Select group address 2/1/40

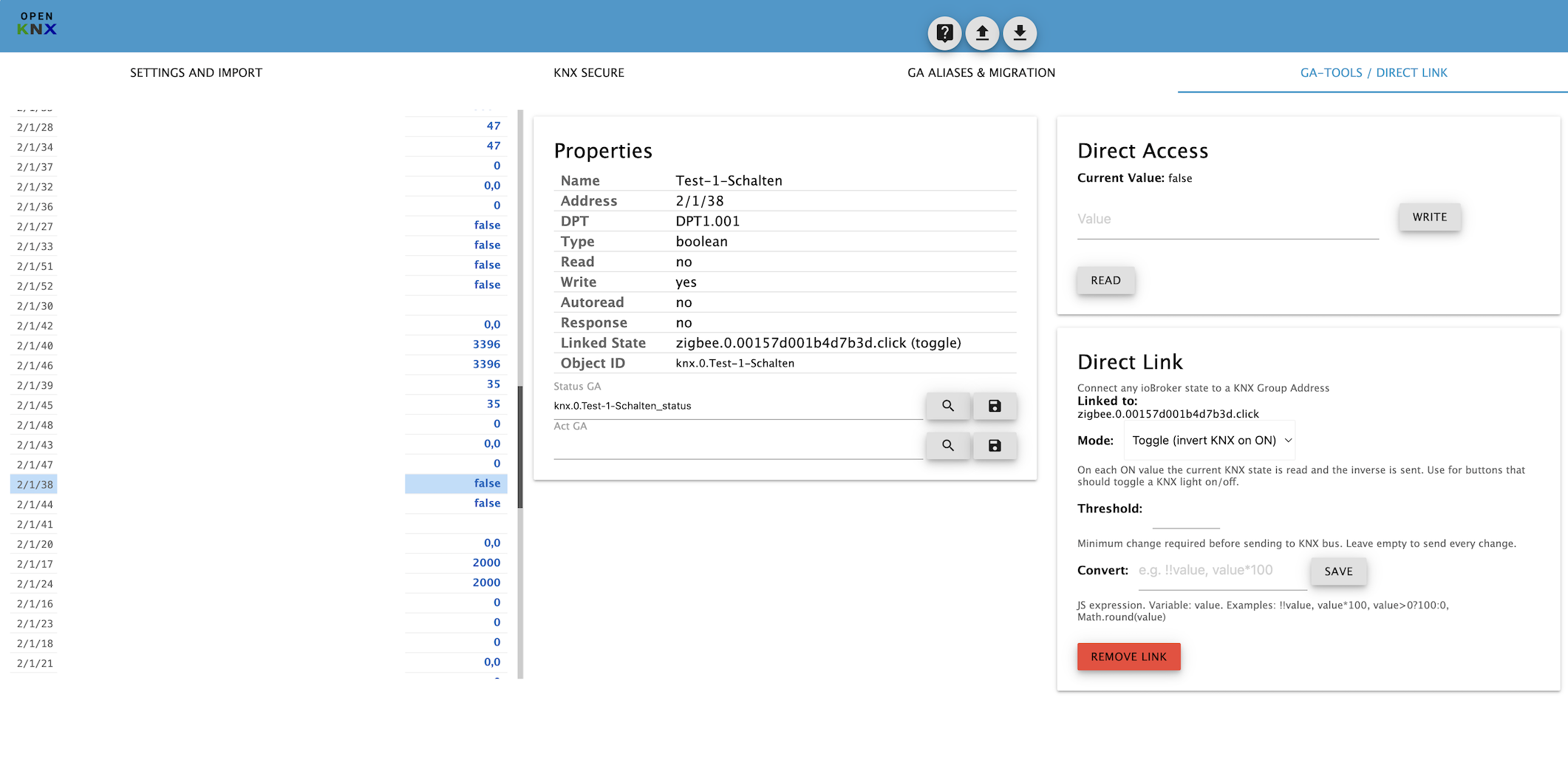pyautogui.click(x=35, y=346)
